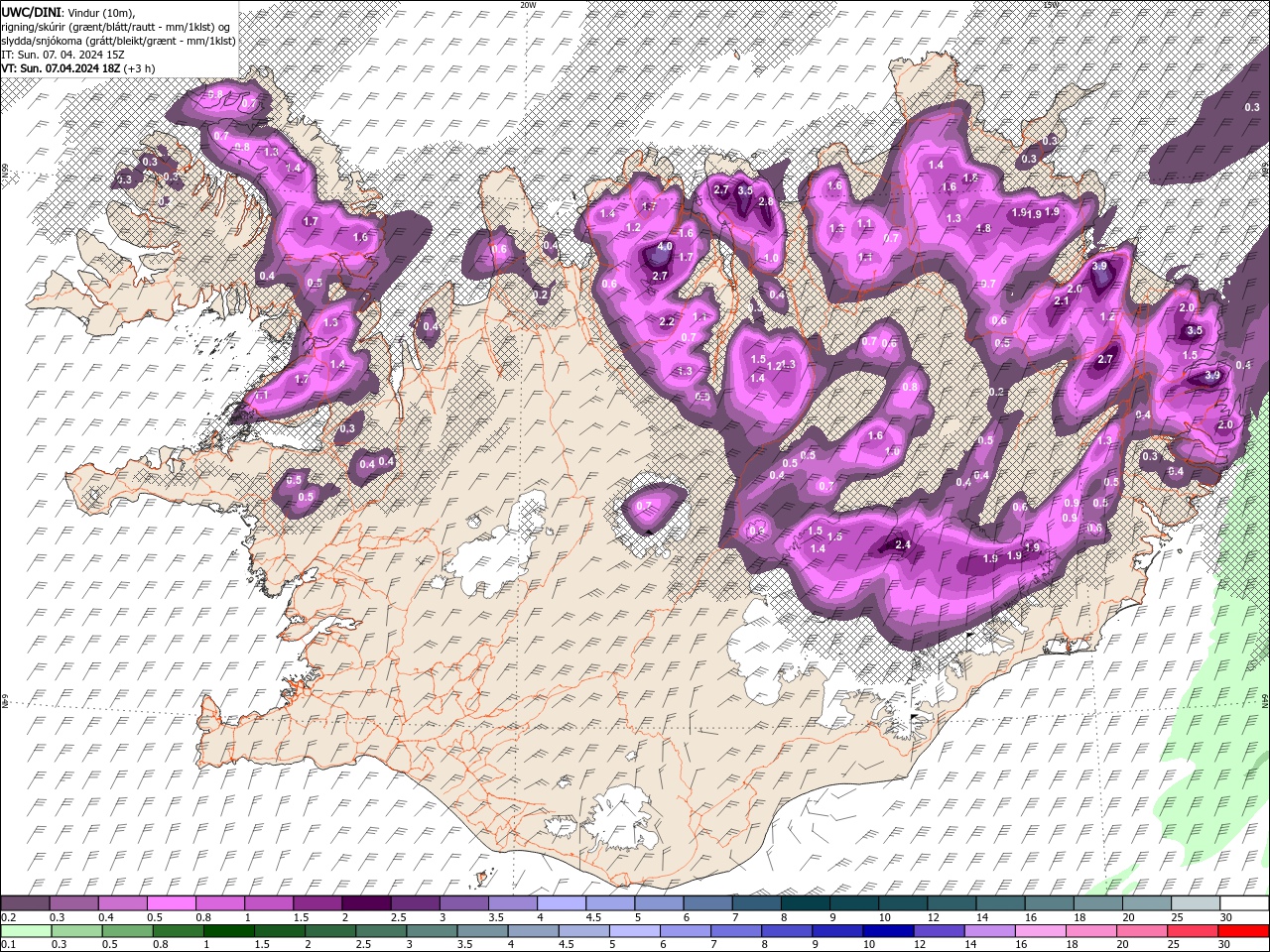Click the bright pink 0.5–0.8 swatch in upper legend
This screenshot has height=952, width=1270.
pyautogui.click(x=171, y=903)
